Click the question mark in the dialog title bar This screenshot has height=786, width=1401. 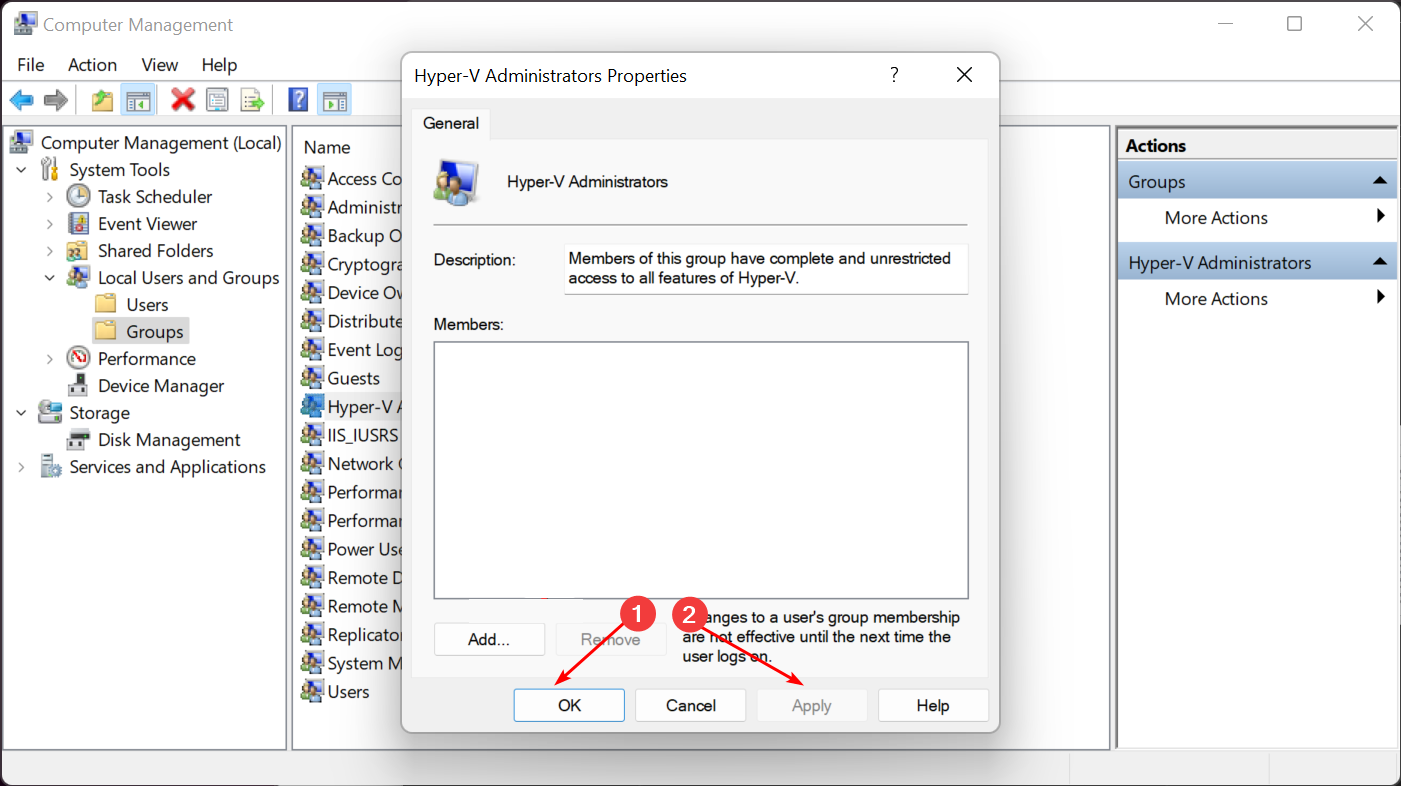[894, 75]
